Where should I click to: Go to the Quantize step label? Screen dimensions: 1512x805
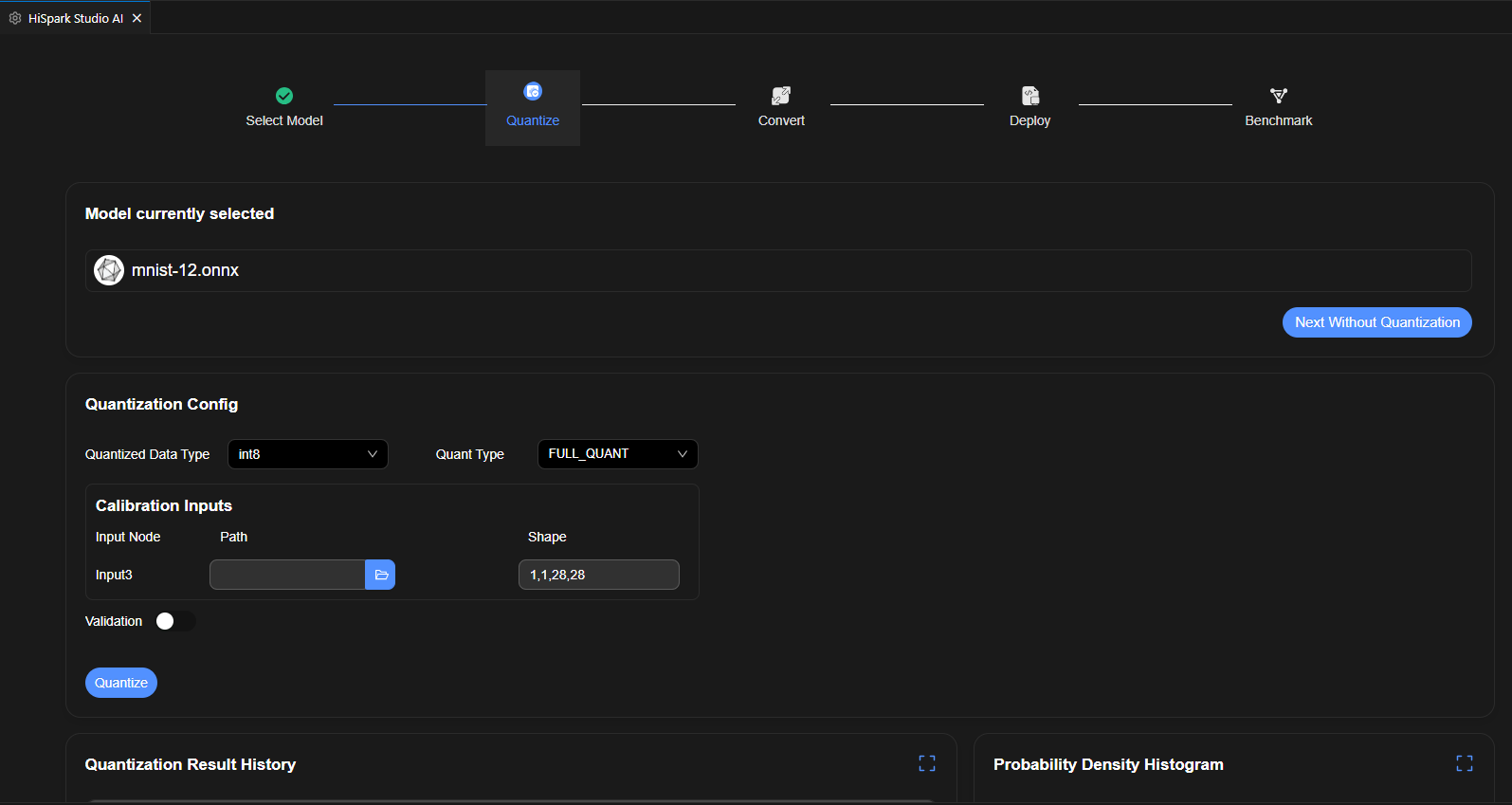533,120
